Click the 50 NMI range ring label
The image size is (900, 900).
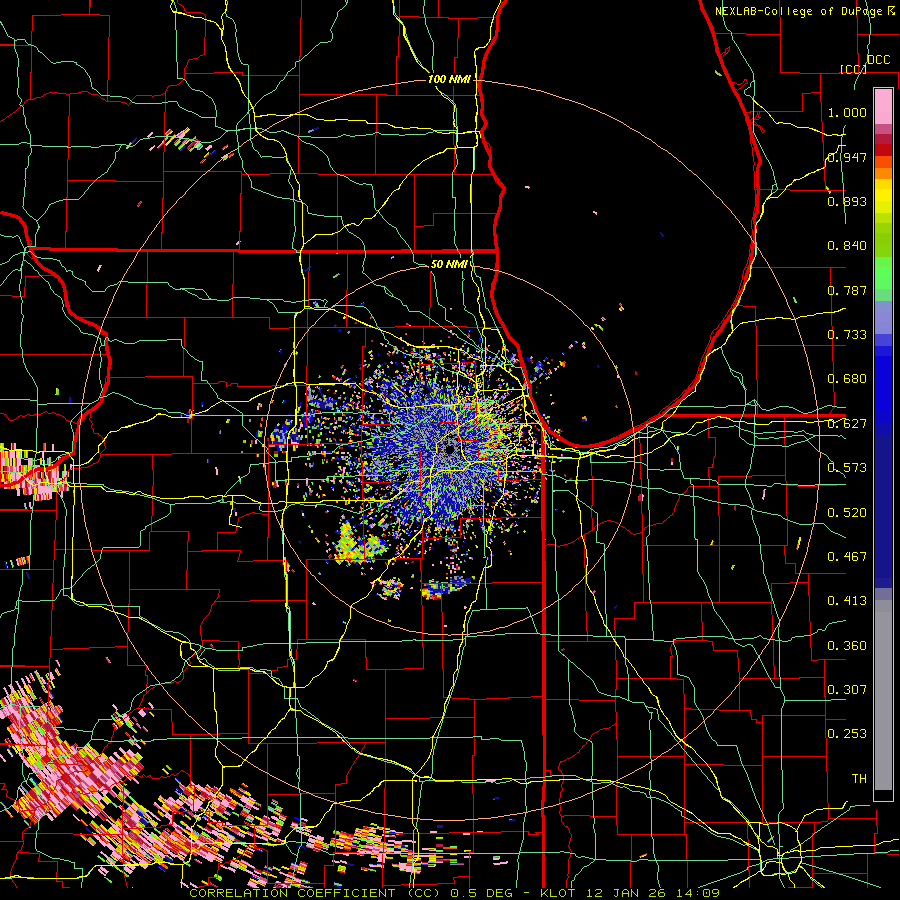coord(449,264)
